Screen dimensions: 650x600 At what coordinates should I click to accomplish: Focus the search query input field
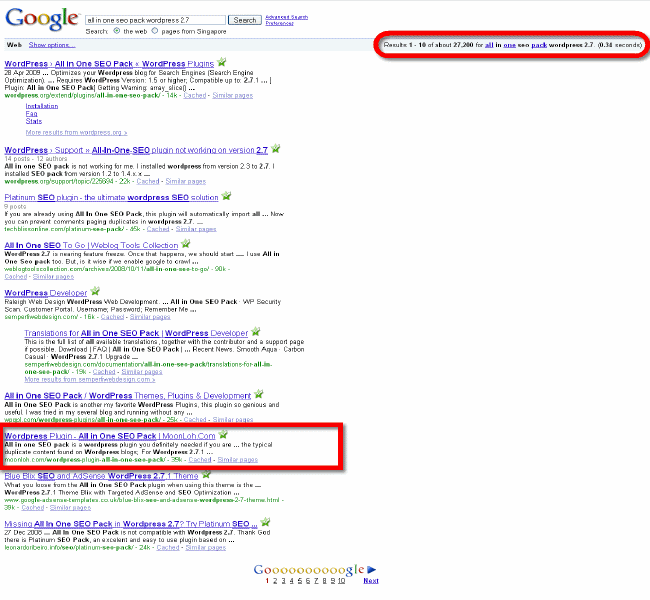pyautogui.click(x=155, y=20)
